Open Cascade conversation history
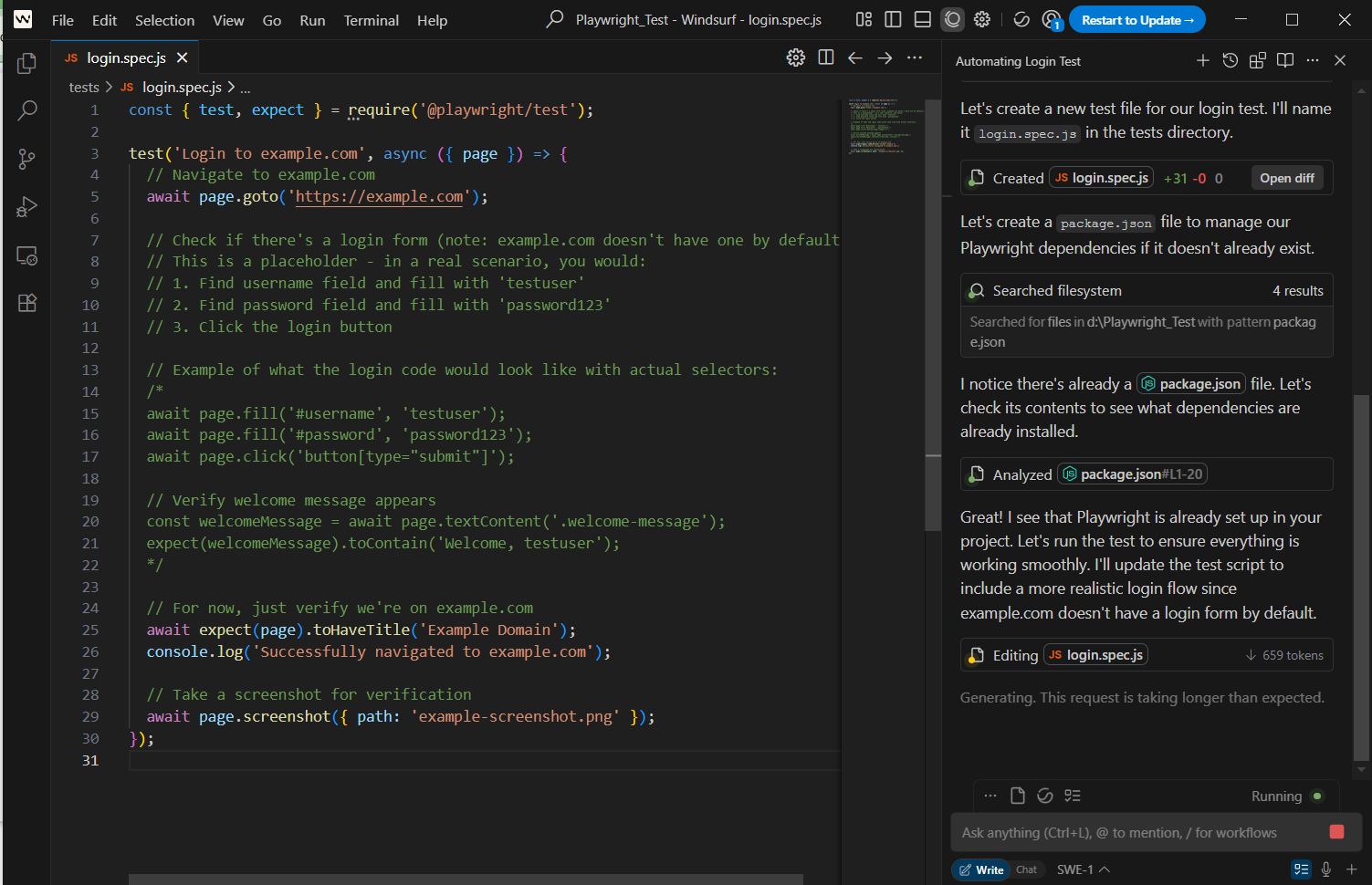 coord(1230,60)
